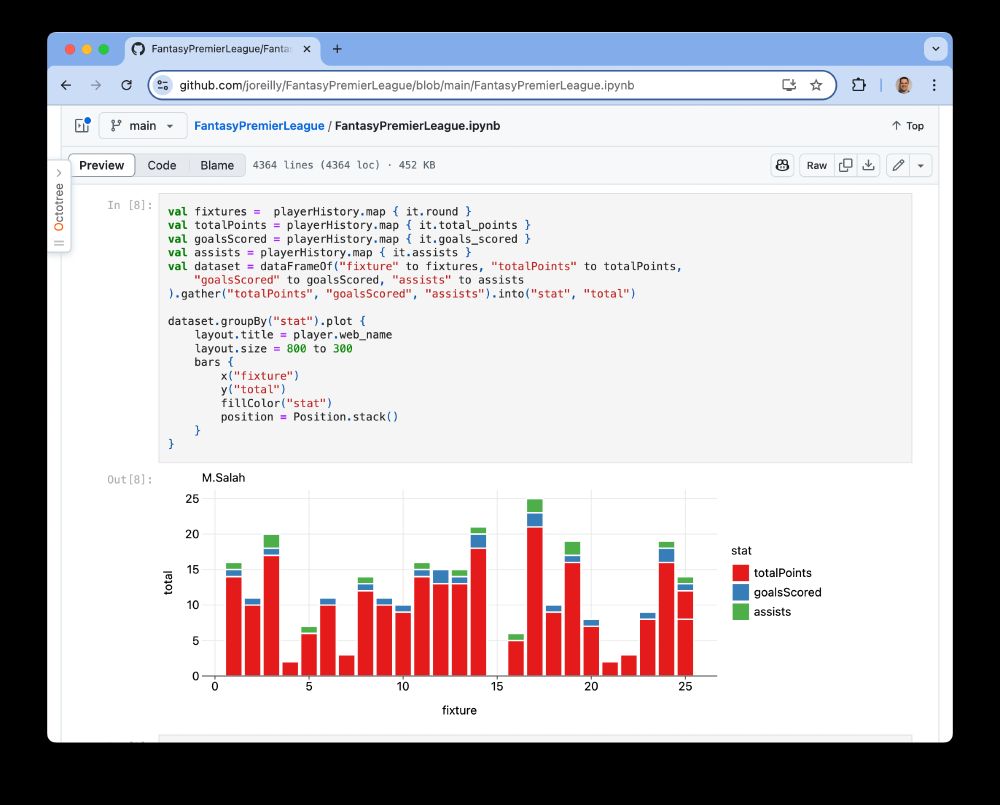The width and height of the screenshot is (1000, 805).
Task: Select the Preview tab
Action: point(101,165)
